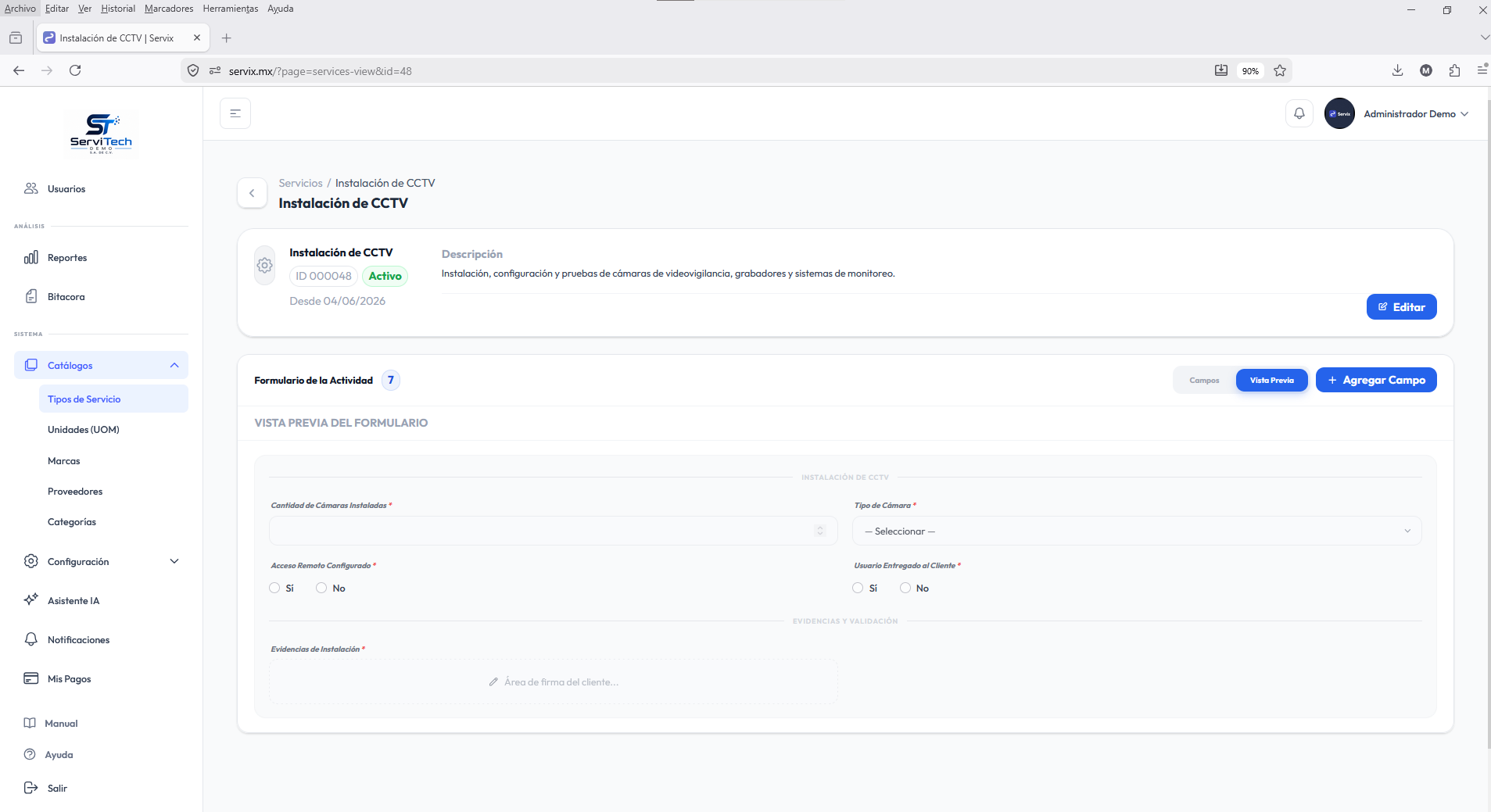The height and width of the screenshot is (812, 1491).
Task: Bookmark page with star icon
Action: (1280, 70)
